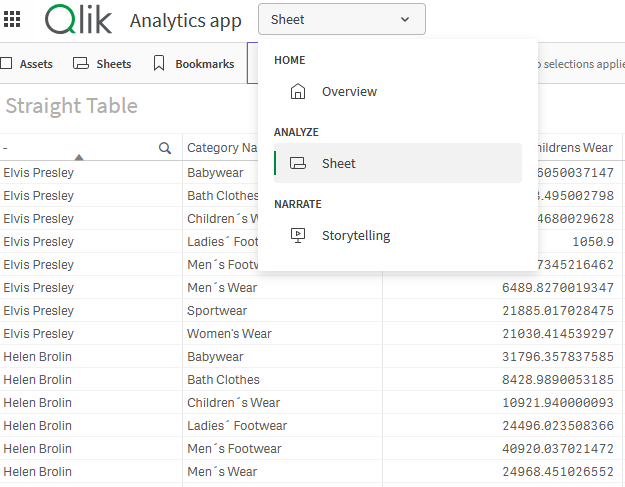Choose Storytelling from the Narrate section
Viewport: 625px width, 487px height.
(x=355, y=236)
